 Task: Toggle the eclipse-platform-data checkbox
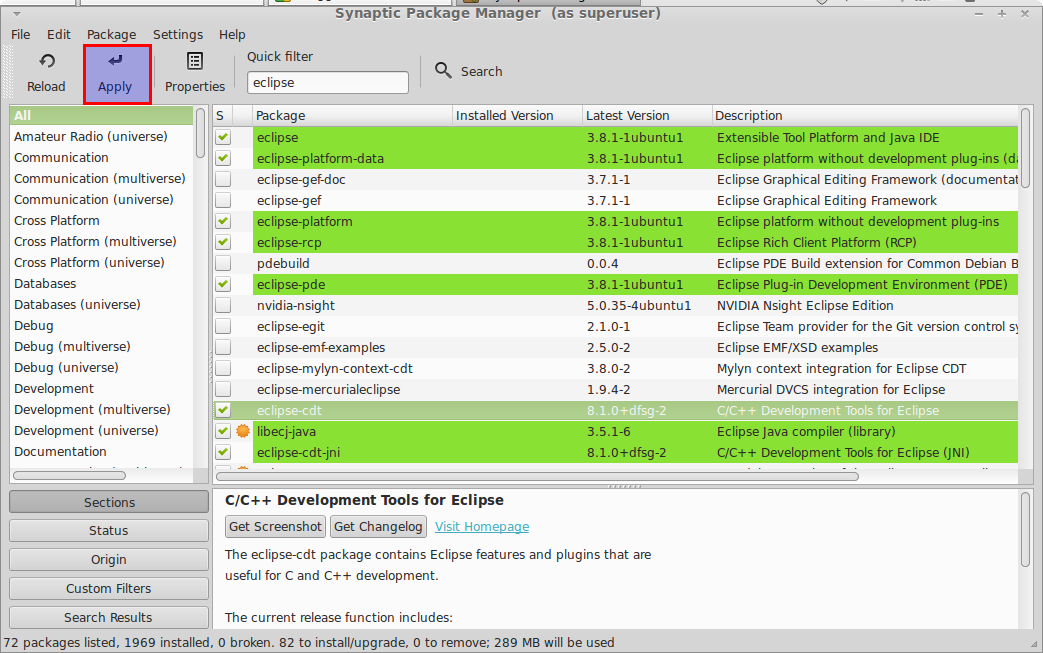pos(223,158)
